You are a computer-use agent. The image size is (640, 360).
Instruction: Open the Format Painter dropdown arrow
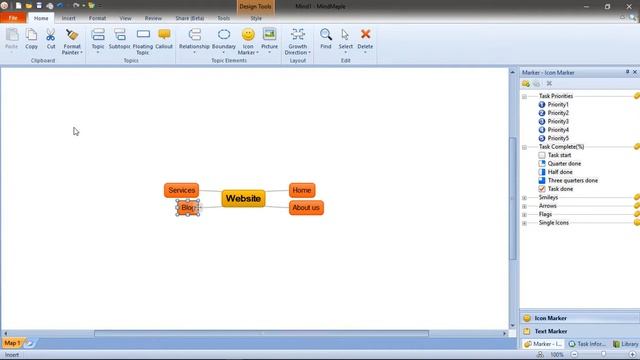tap(81, 53)
